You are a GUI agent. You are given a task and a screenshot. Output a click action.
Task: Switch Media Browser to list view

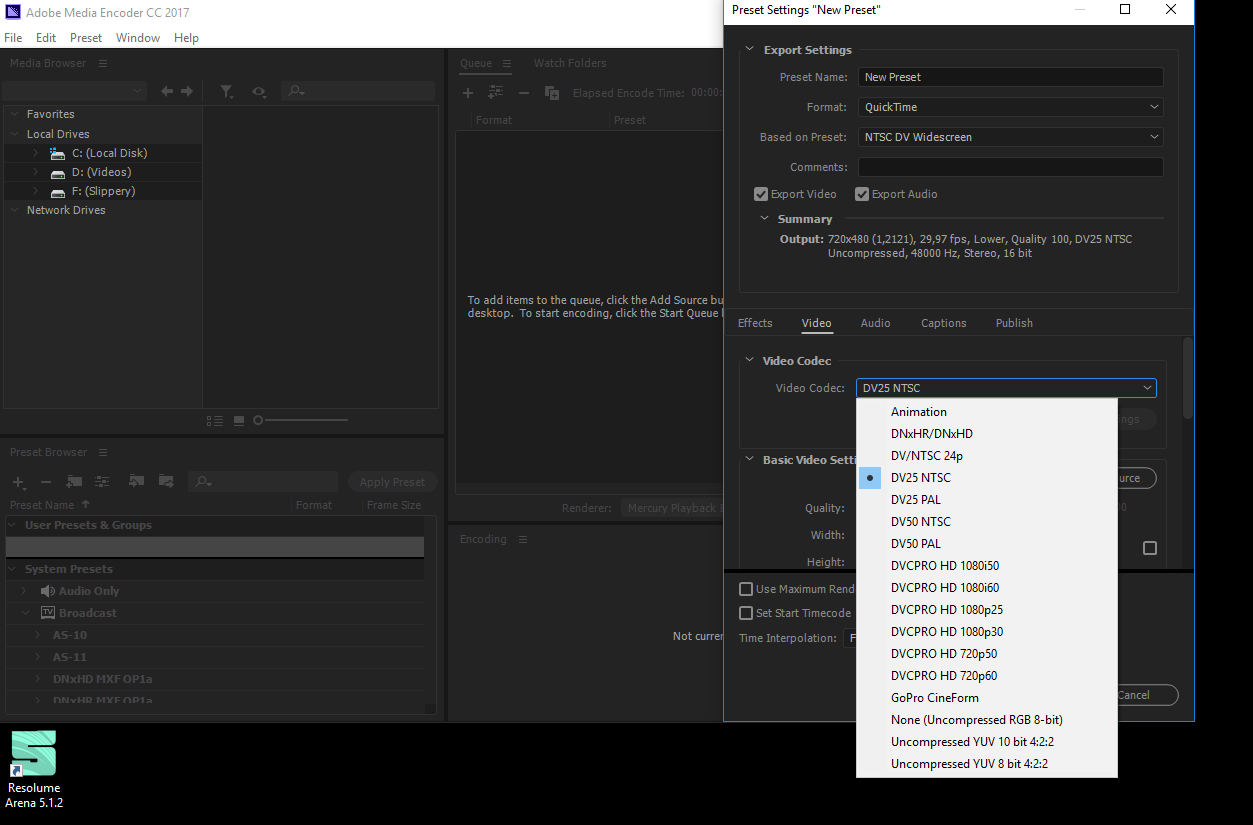tap(214, 421)
